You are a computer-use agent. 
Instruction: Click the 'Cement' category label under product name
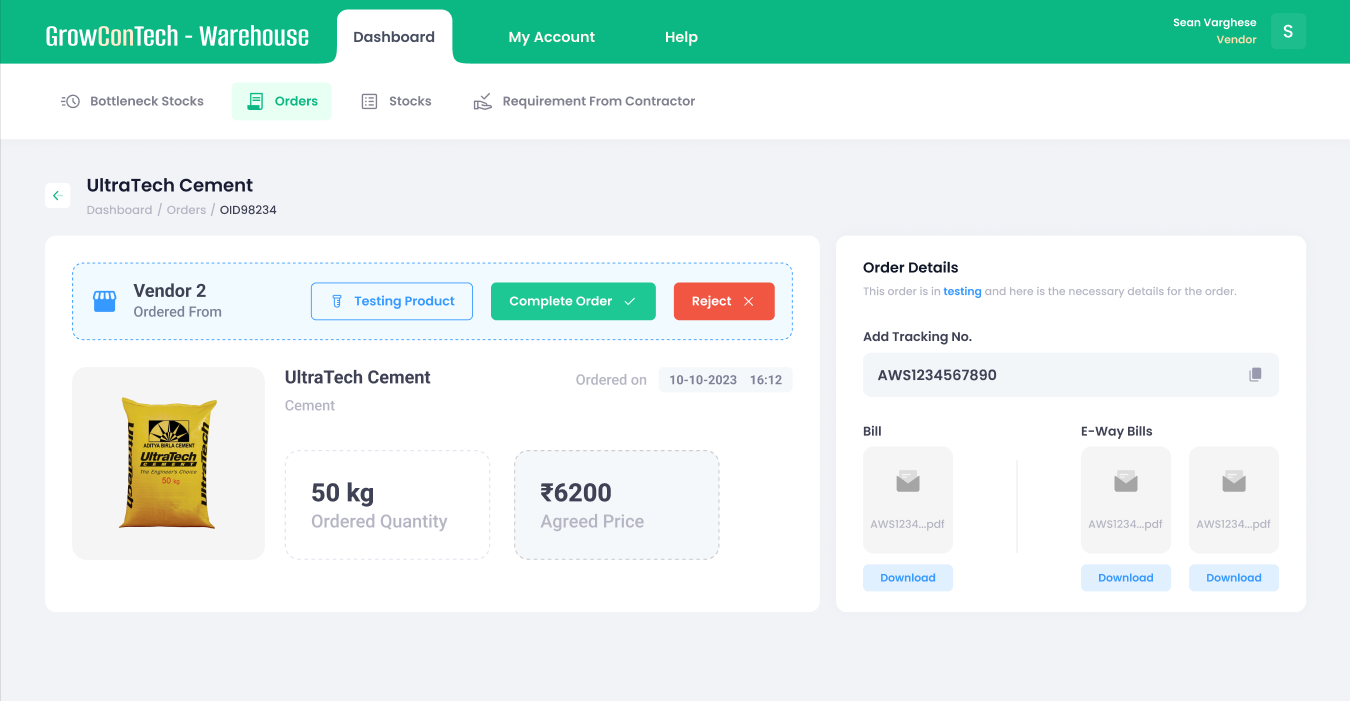pos(310,406)
